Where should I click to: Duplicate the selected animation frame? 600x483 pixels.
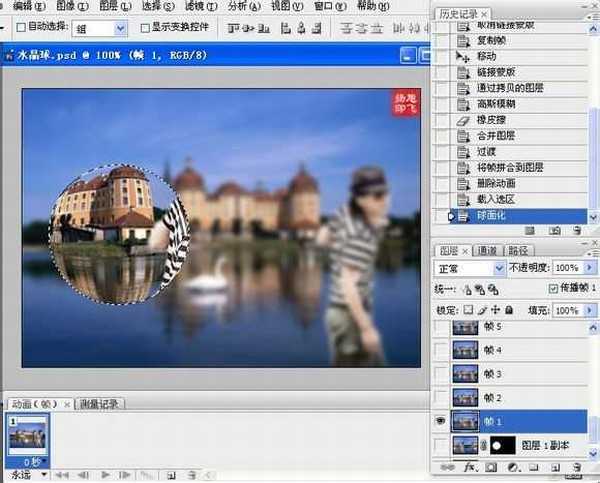point(171,474)
